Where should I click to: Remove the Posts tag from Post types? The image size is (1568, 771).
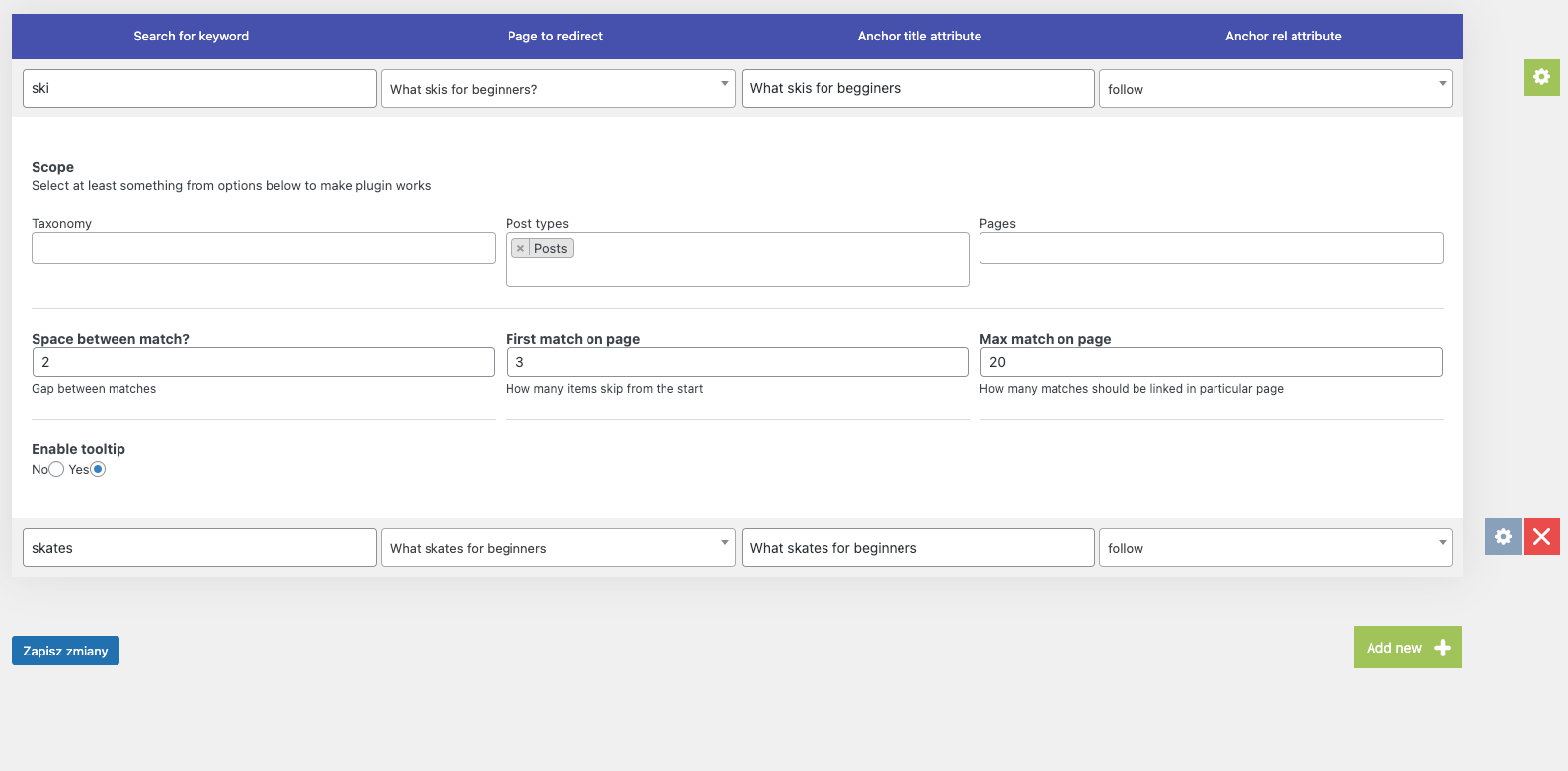[x=520, y=249]
